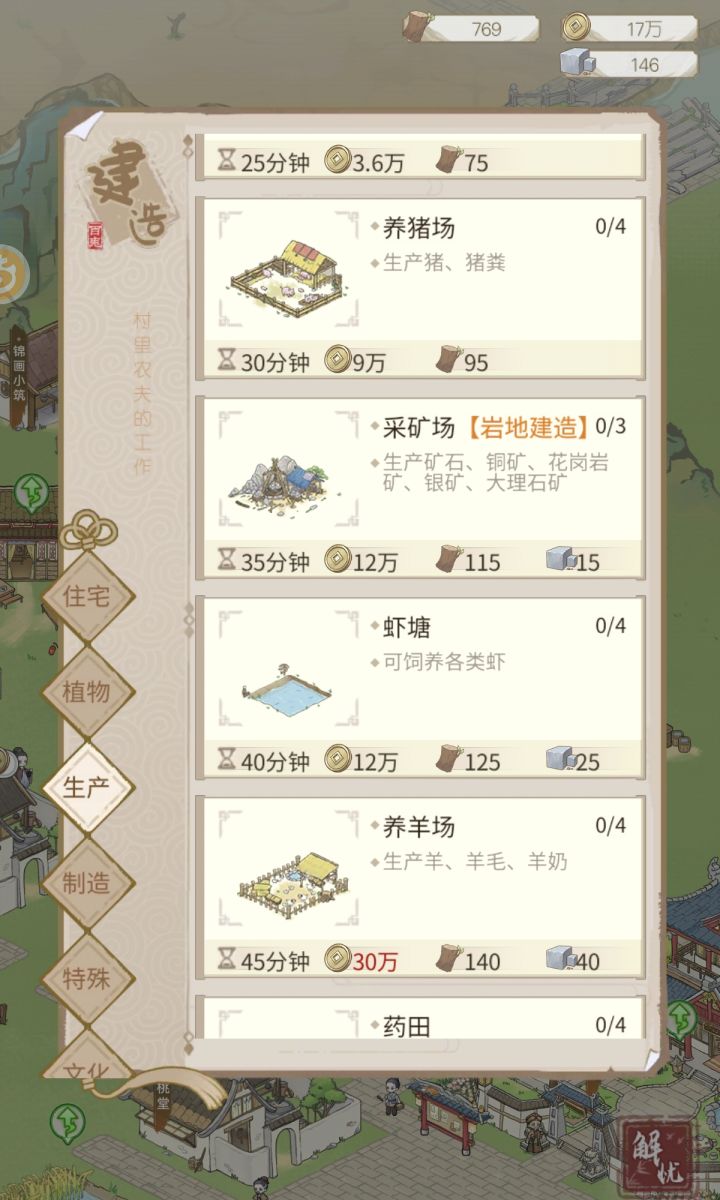Tap the coin cost icon for 养羊场
The height and width of the screenshot is (1200, 720).
(x=337, y=960)
